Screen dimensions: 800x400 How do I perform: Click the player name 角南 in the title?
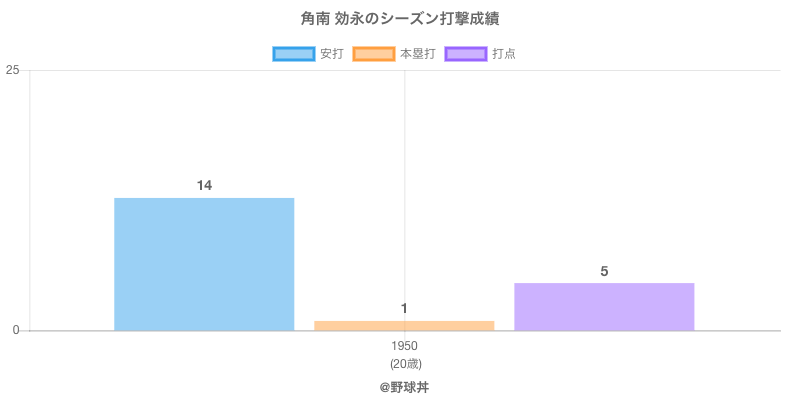coord(314,19)
